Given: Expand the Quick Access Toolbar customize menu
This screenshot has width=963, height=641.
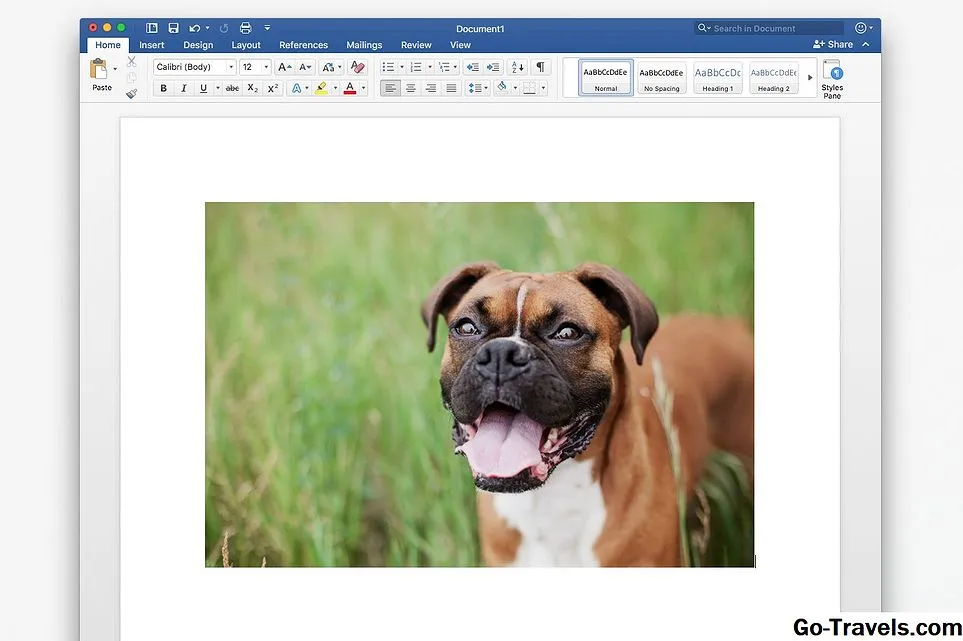Looking at the screenshot, I should [x=267, y=28].
